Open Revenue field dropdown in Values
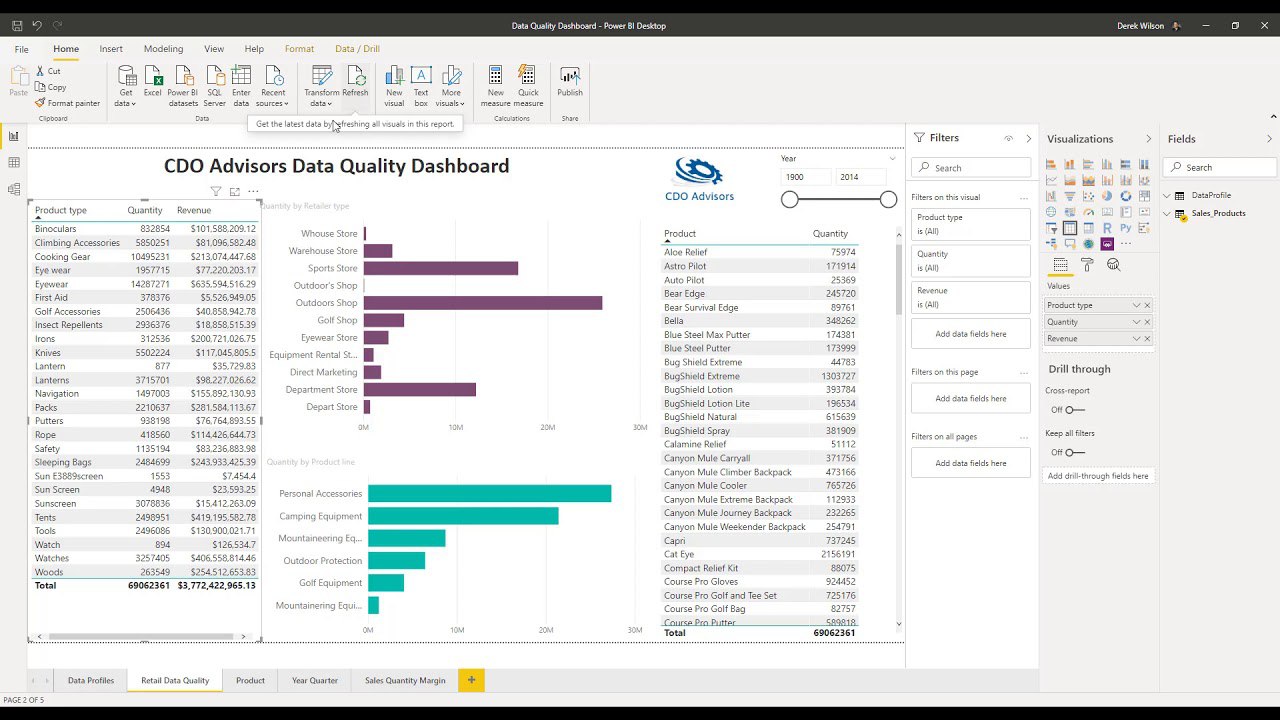Image resolution: width=1280 pixels, height=720 pixels. 1136,339
